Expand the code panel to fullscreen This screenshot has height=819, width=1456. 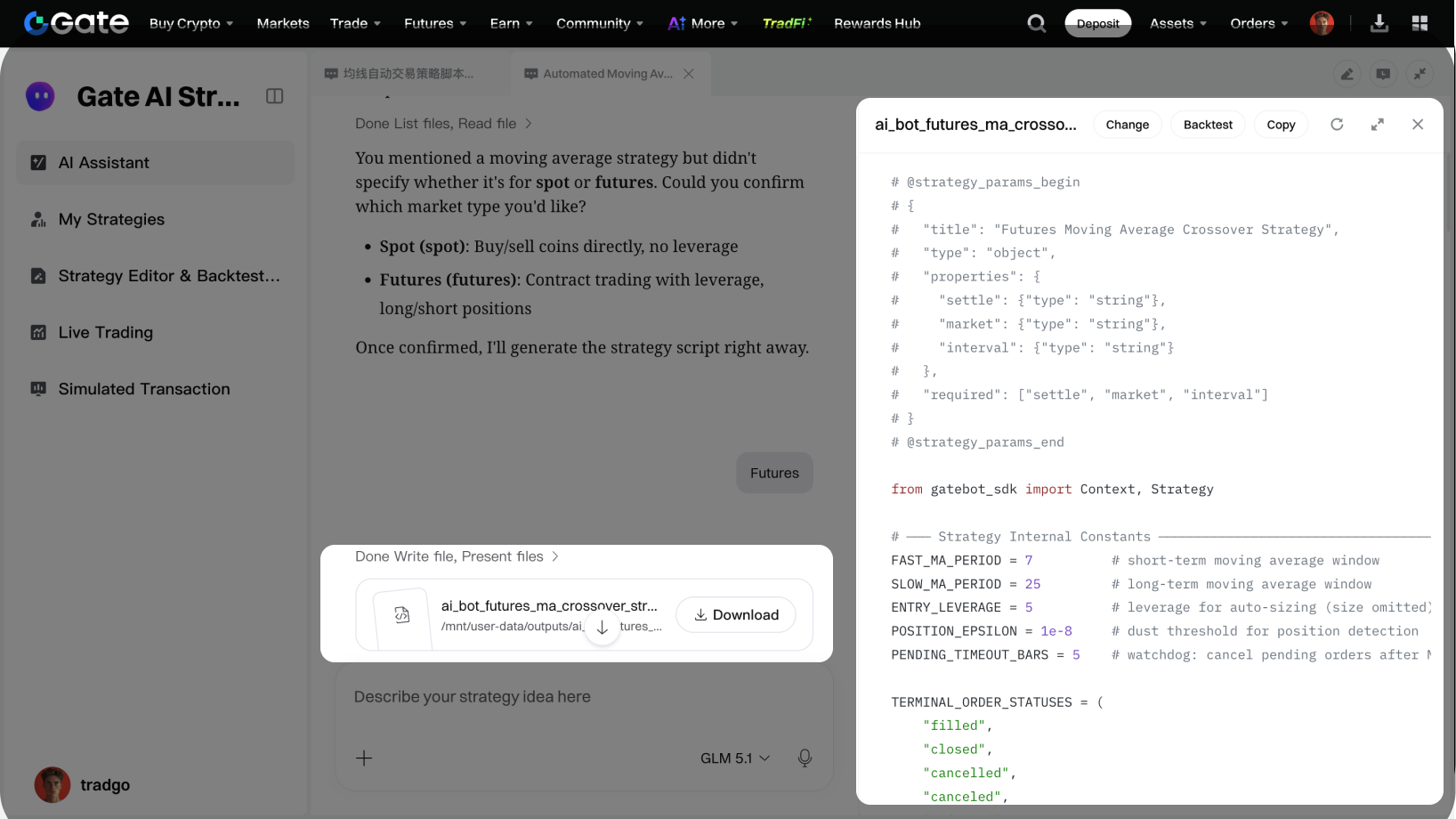tap(1378, 125)
